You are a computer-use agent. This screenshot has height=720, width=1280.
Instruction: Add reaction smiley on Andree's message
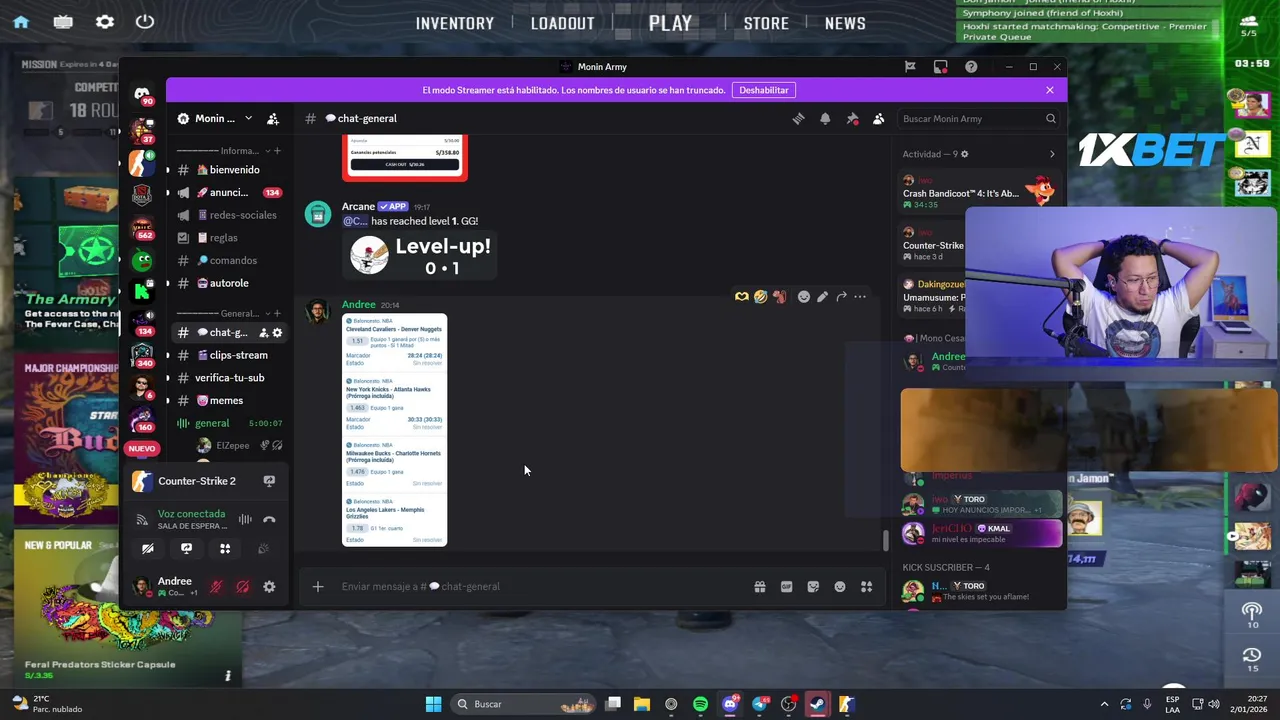[803, 297]
